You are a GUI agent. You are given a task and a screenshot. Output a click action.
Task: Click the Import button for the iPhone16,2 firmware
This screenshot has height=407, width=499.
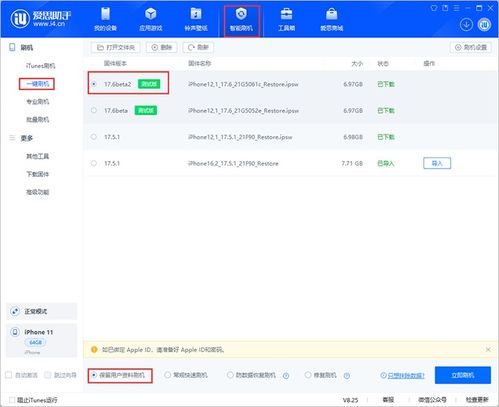437,163
